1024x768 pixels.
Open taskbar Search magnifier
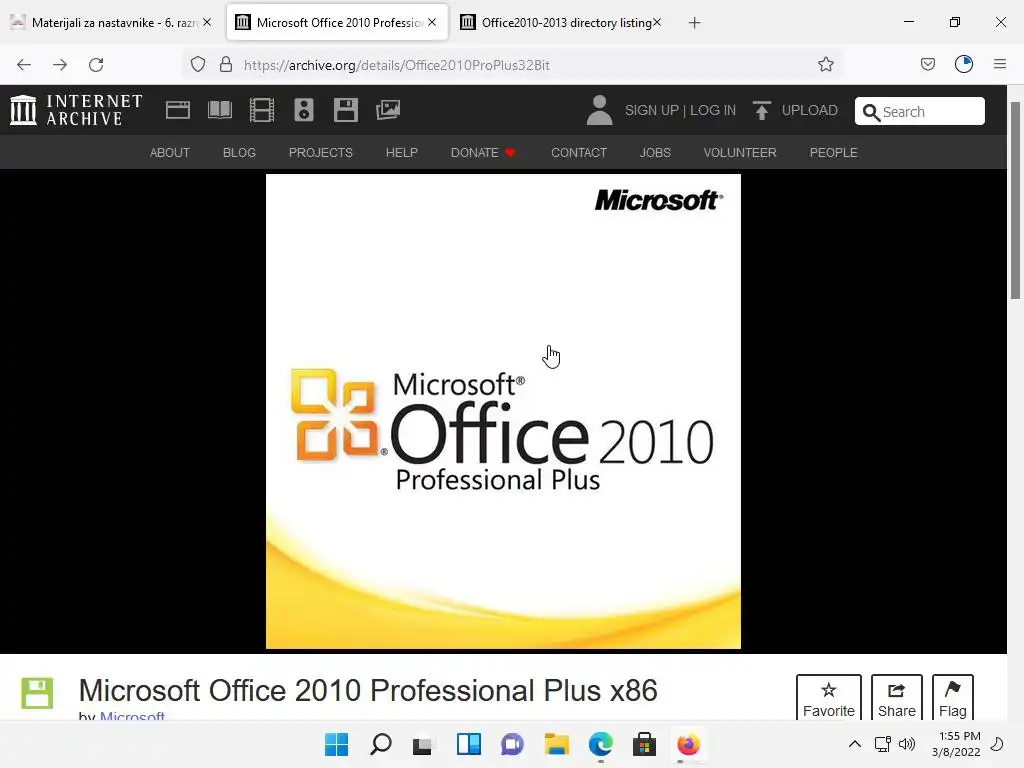pyautogui.click(x=381, y=744)
